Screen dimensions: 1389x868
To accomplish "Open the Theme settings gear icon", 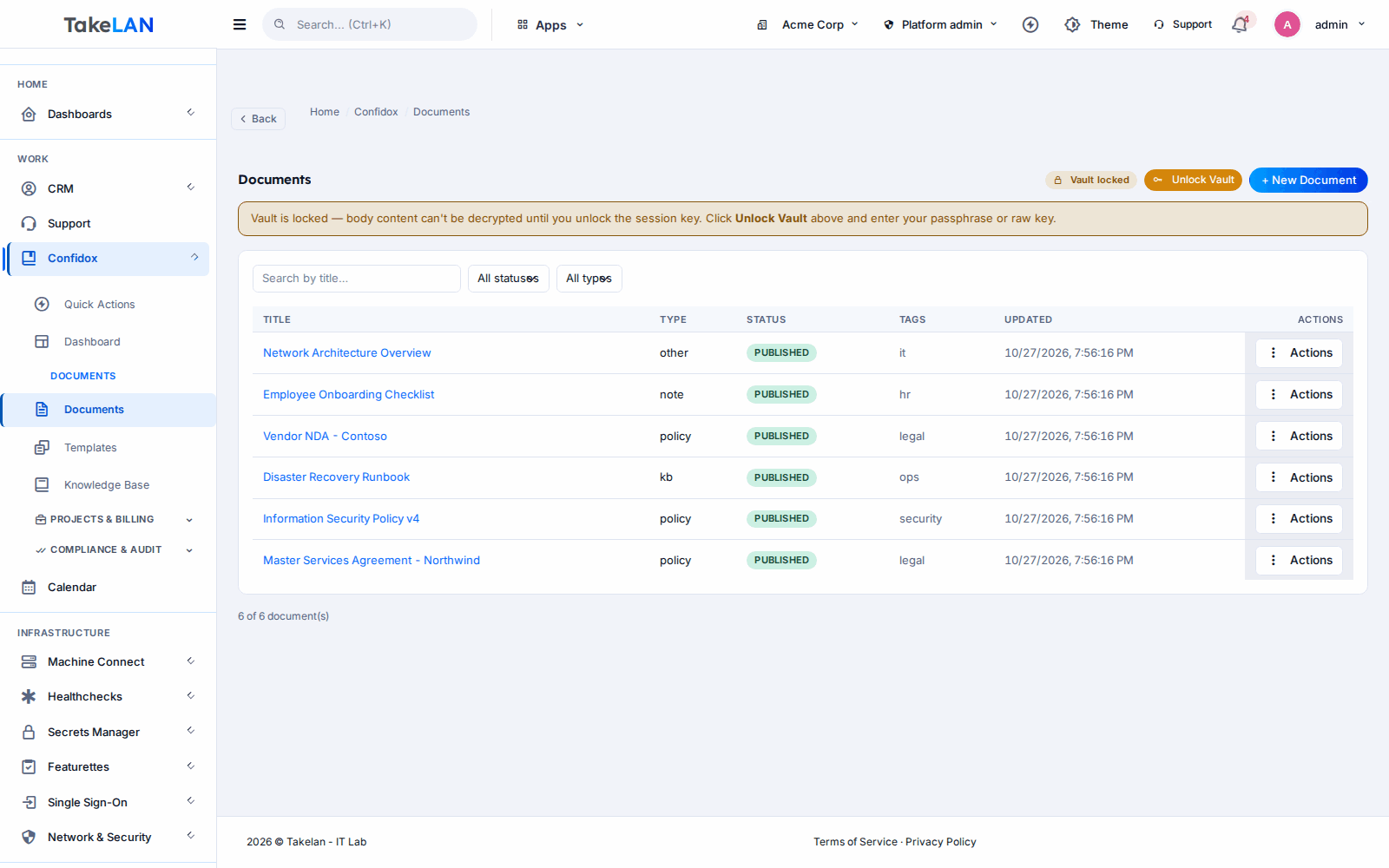I will (x=1072, y=24).
